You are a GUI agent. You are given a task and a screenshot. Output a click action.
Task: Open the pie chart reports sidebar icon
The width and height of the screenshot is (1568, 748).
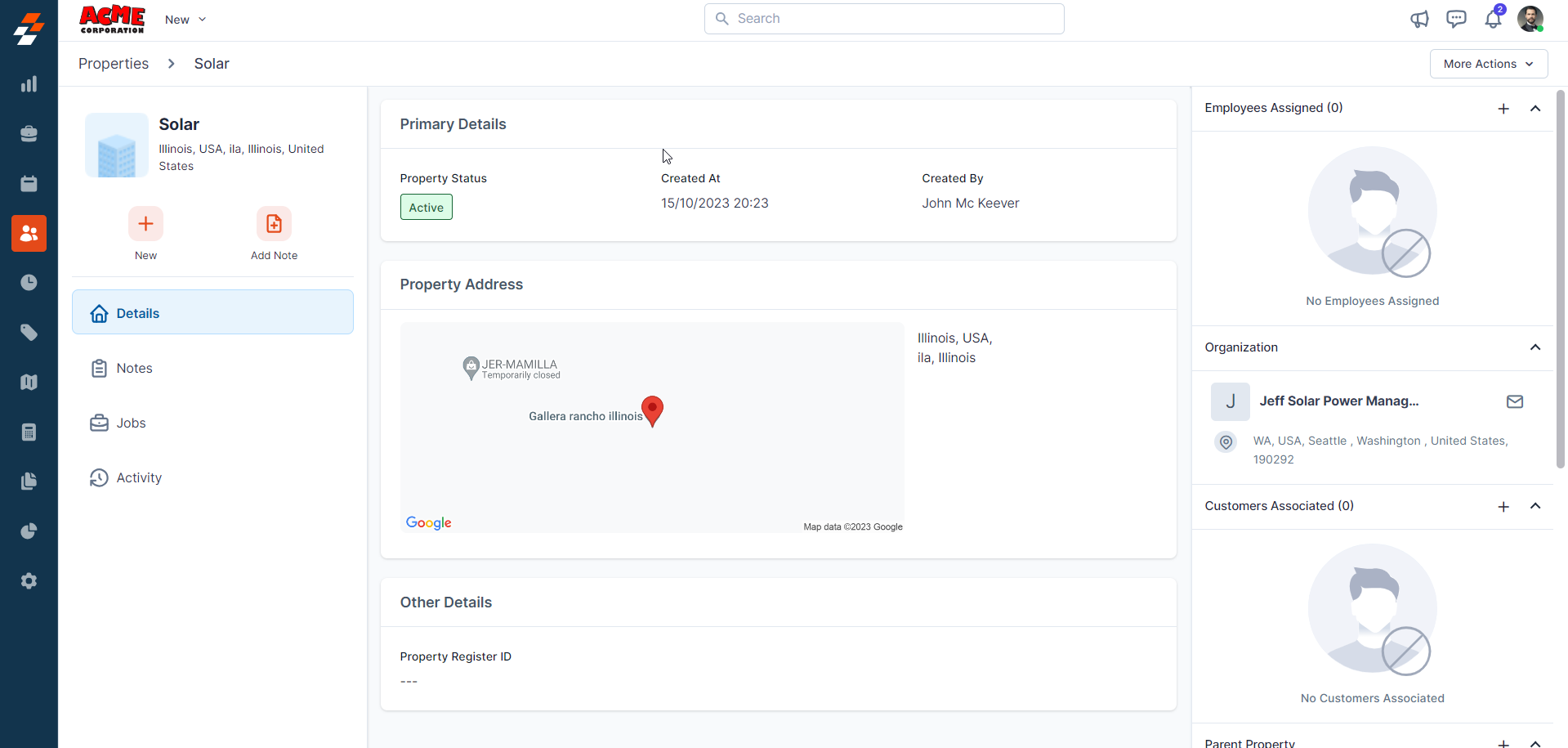pos(29,531)
